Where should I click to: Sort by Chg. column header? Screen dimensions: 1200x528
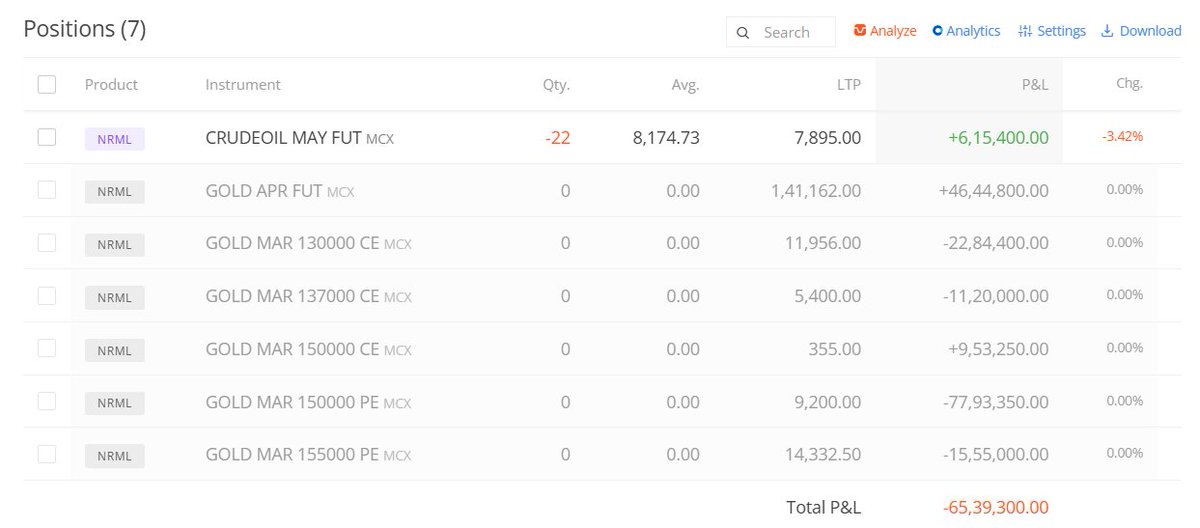tap(1129, 84)
